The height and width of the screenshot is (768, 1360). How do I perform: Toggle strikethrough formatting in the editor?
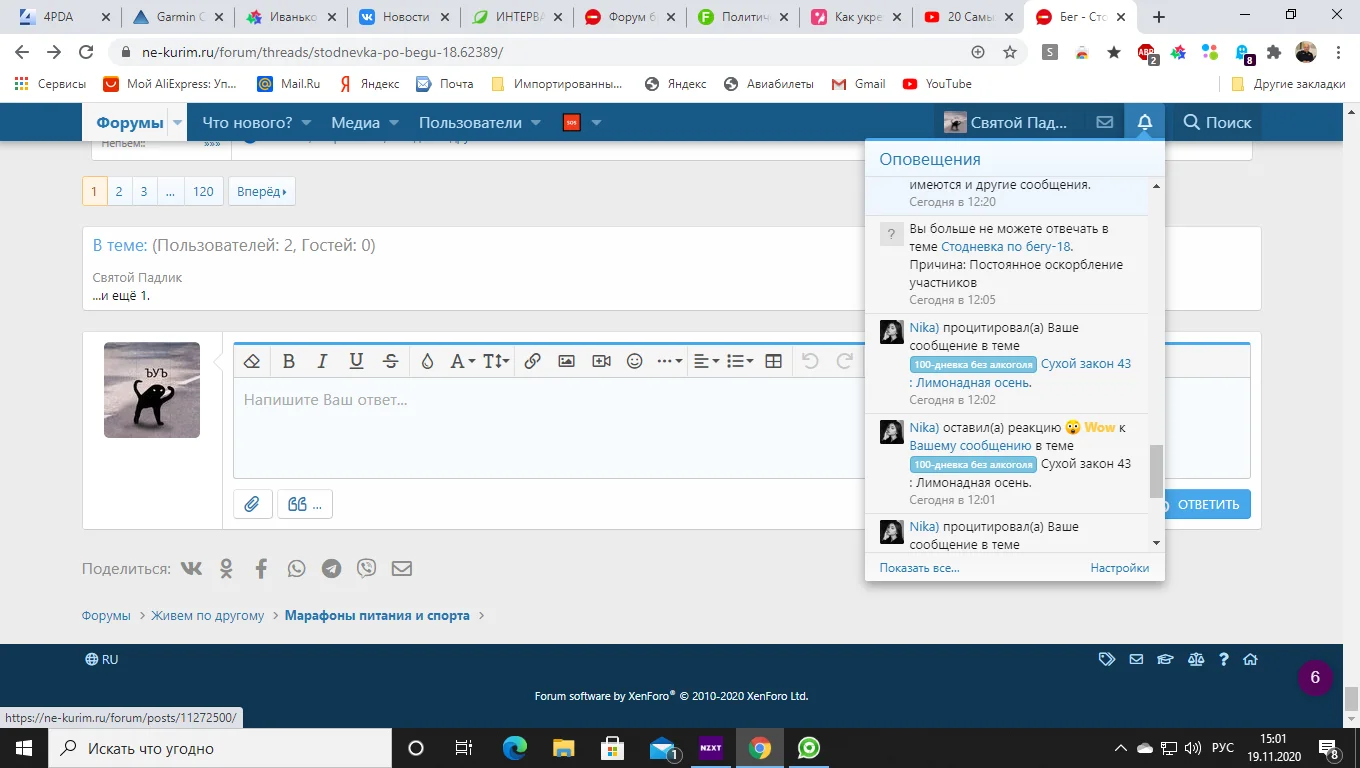click(x=391, y=361)
